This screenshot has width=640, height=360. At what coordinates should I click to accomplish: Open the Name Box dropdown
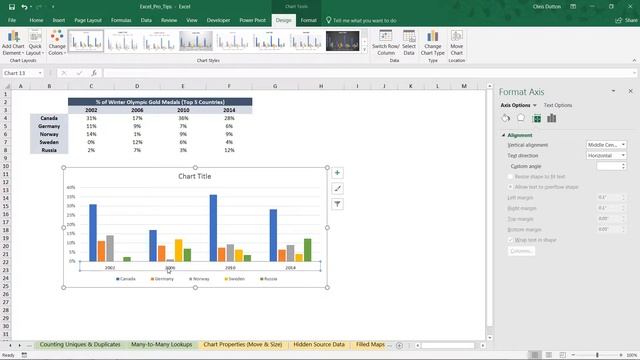coord(40,73)
